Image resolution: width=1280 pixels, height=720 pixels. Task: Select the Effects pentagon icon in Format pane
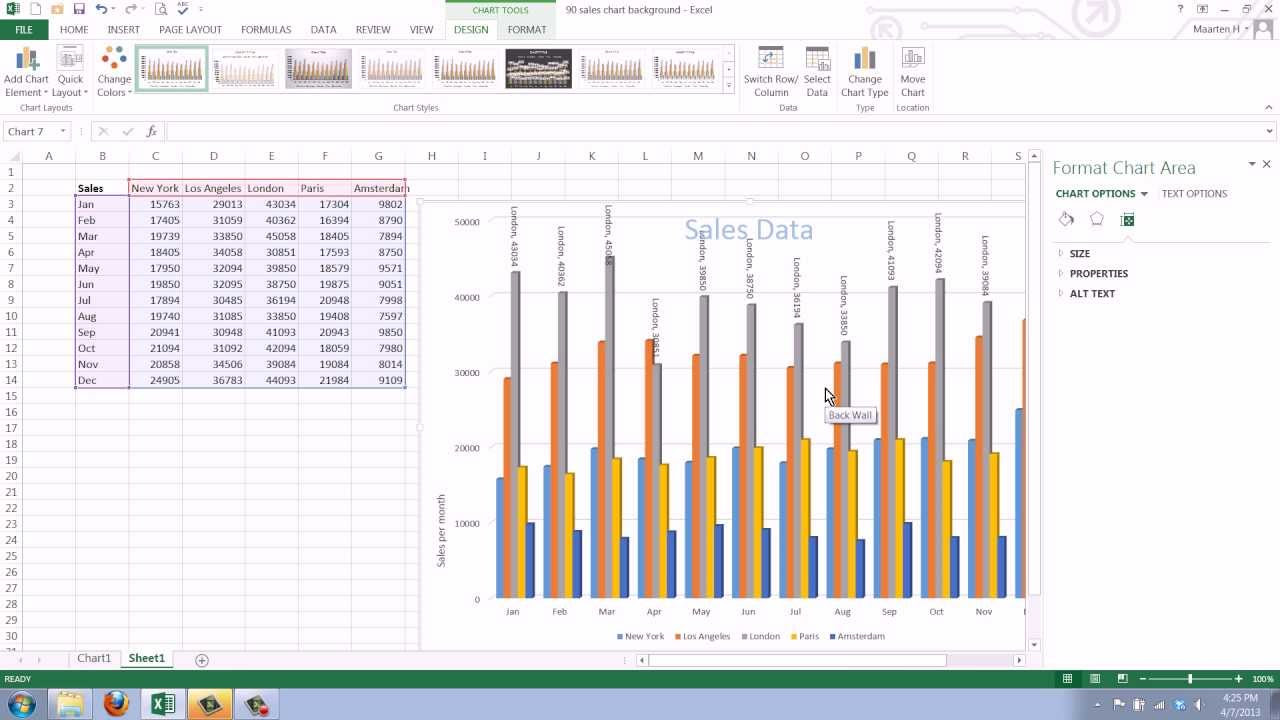[1096, 218]
